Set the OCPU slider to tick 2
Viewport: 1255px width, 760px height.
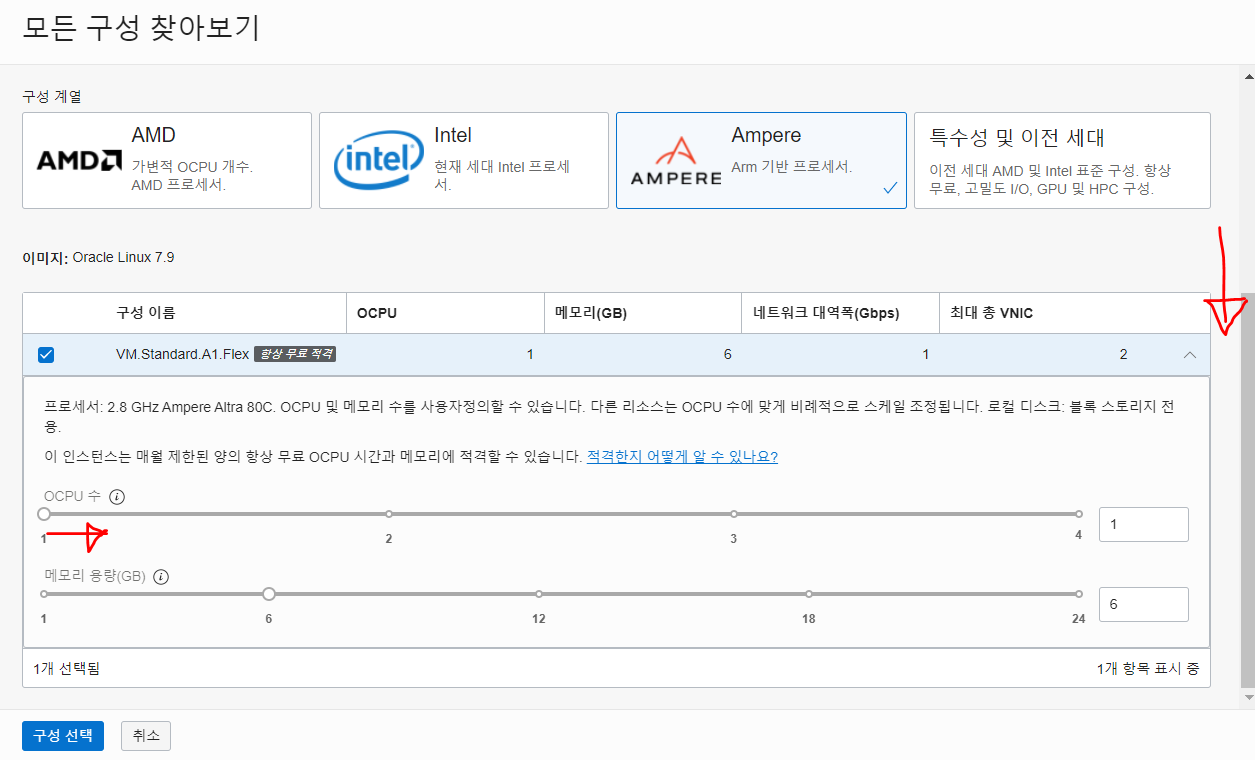click(389, 514)
